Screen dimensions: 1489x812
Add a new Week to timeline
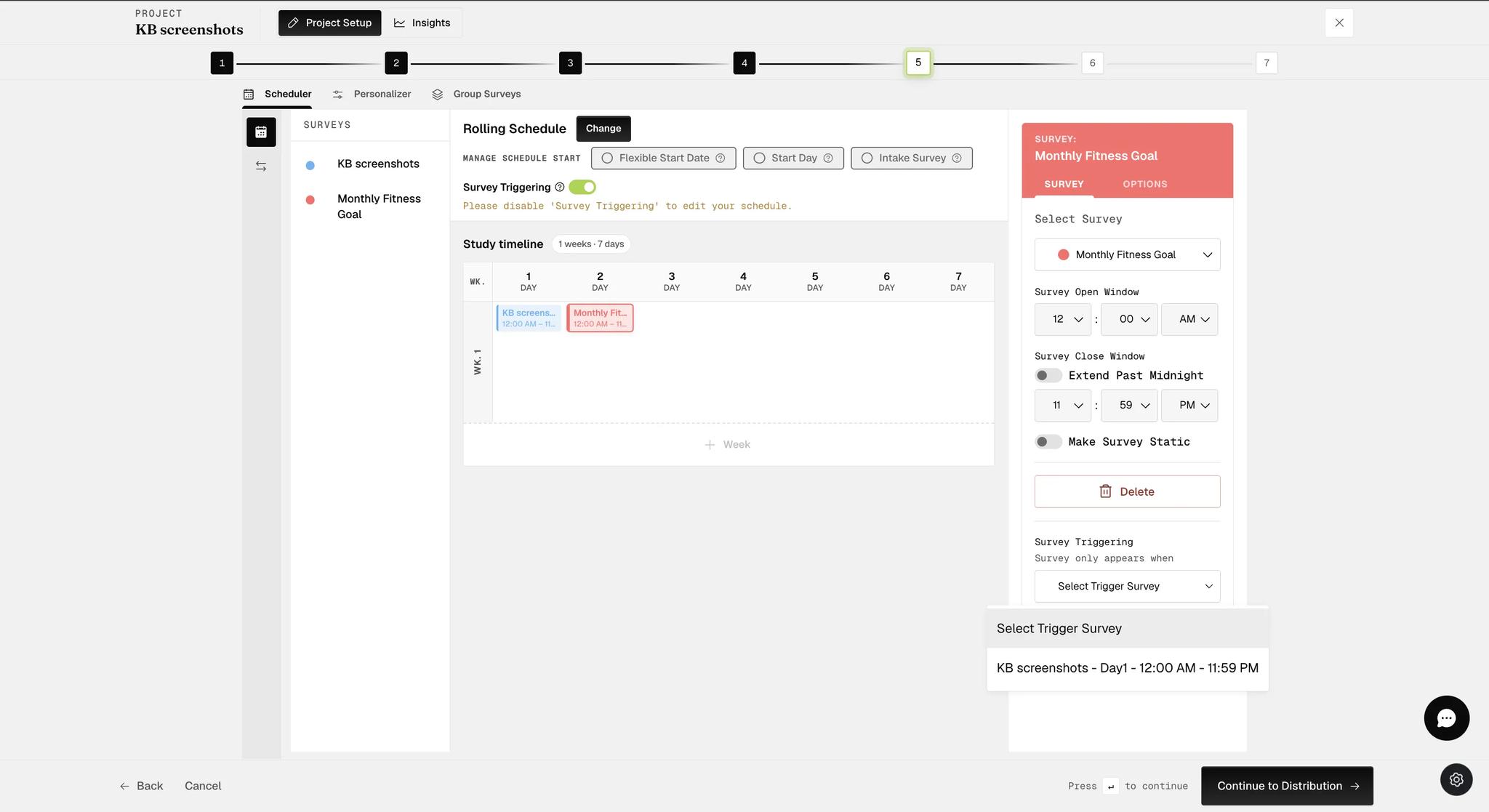tap(728, 444)
